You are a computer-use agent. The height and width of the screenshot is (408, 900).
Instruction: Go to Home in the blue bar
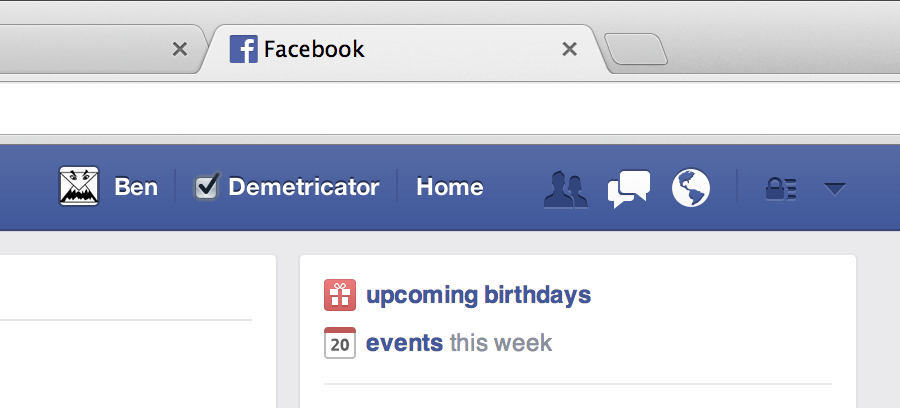449,187
